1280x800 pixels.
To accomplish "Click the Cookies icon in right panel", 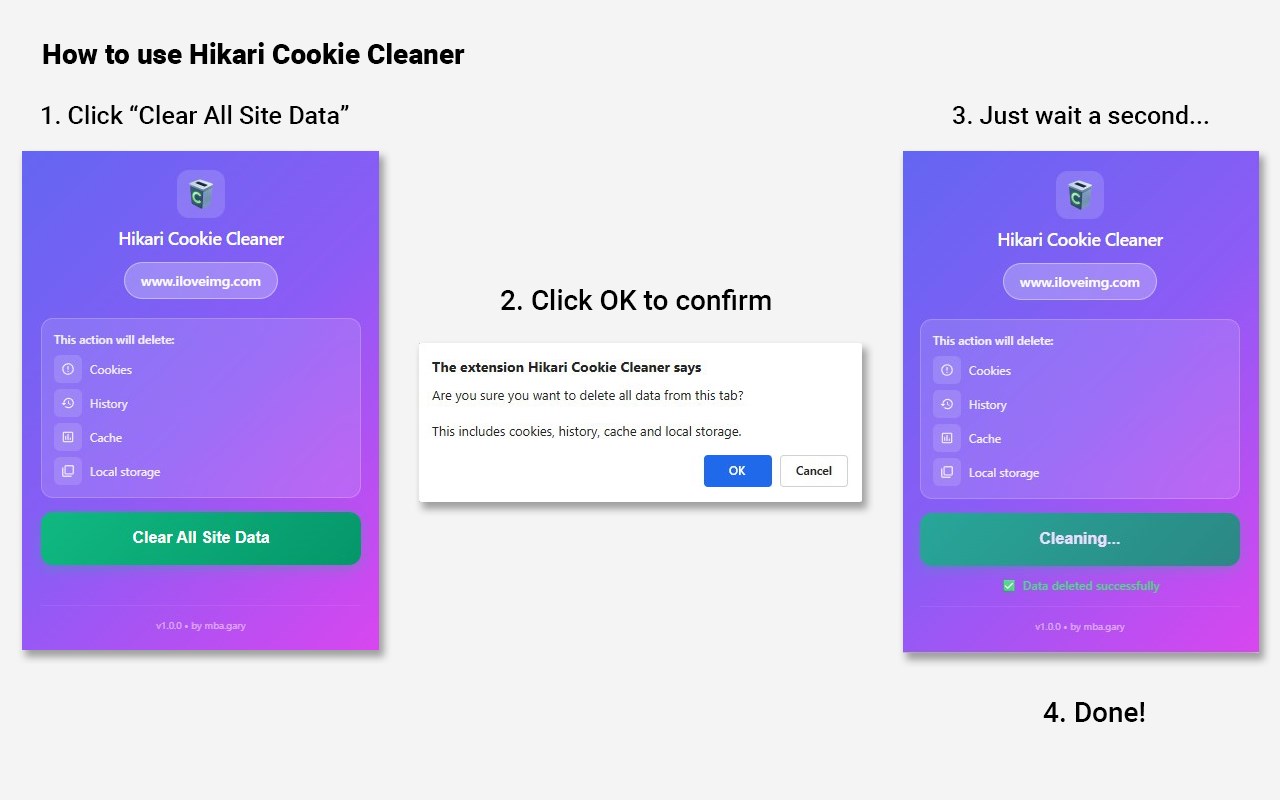I will (x=947, y=371).
